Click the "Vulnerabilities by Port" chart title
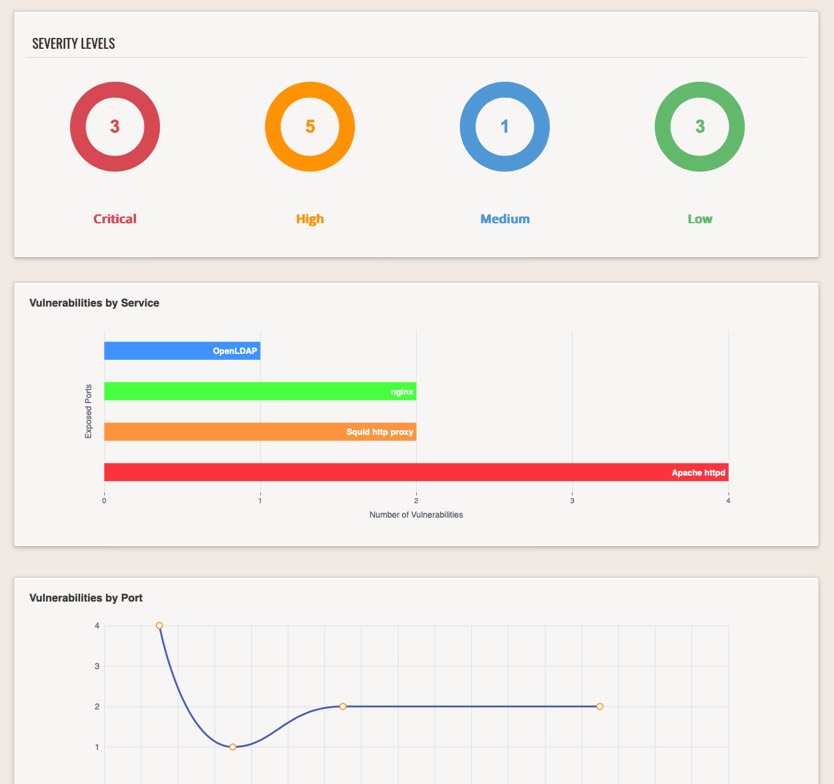The width and height of the screenshot is (834, 784). pyautogui.click(x=86, y=598)
